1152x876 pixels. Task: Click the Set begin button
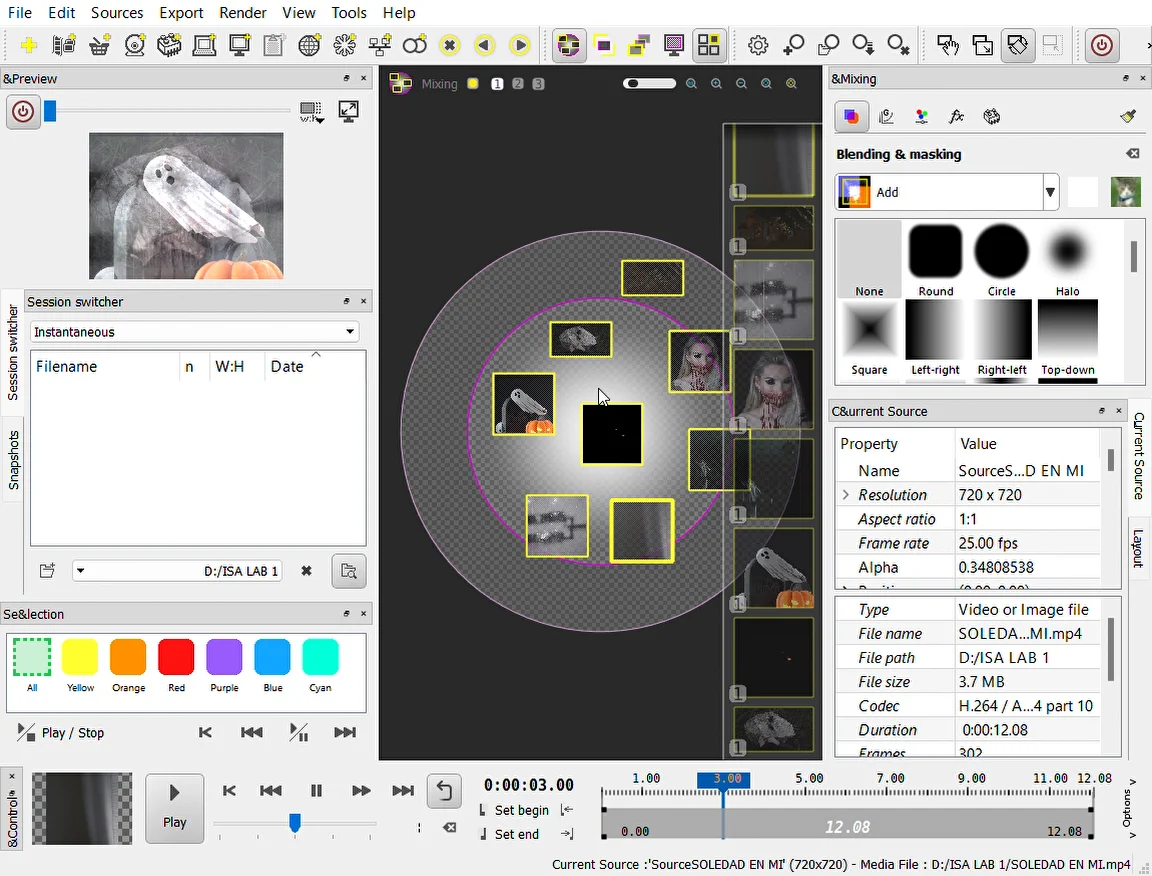pyautogui.click(x=521, y=810)
